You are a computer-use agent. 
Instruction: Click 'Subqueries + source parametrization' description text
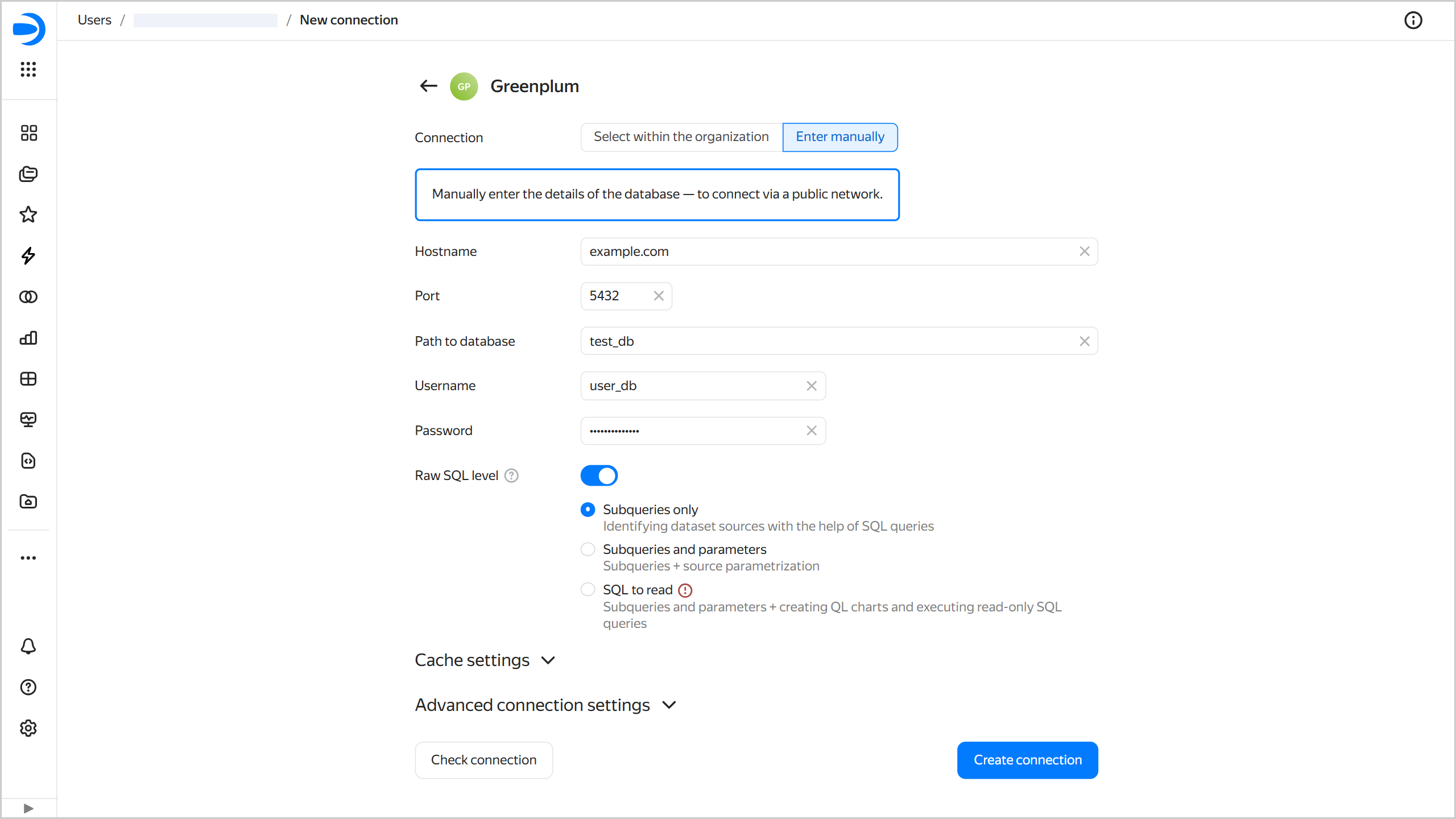click(x=711, y=566)
